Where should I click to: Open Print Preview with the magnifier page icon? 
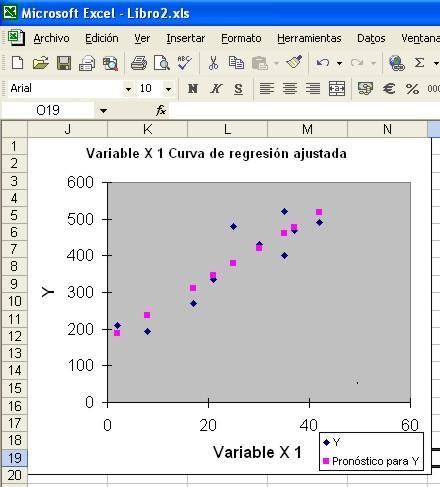[162, 63]
